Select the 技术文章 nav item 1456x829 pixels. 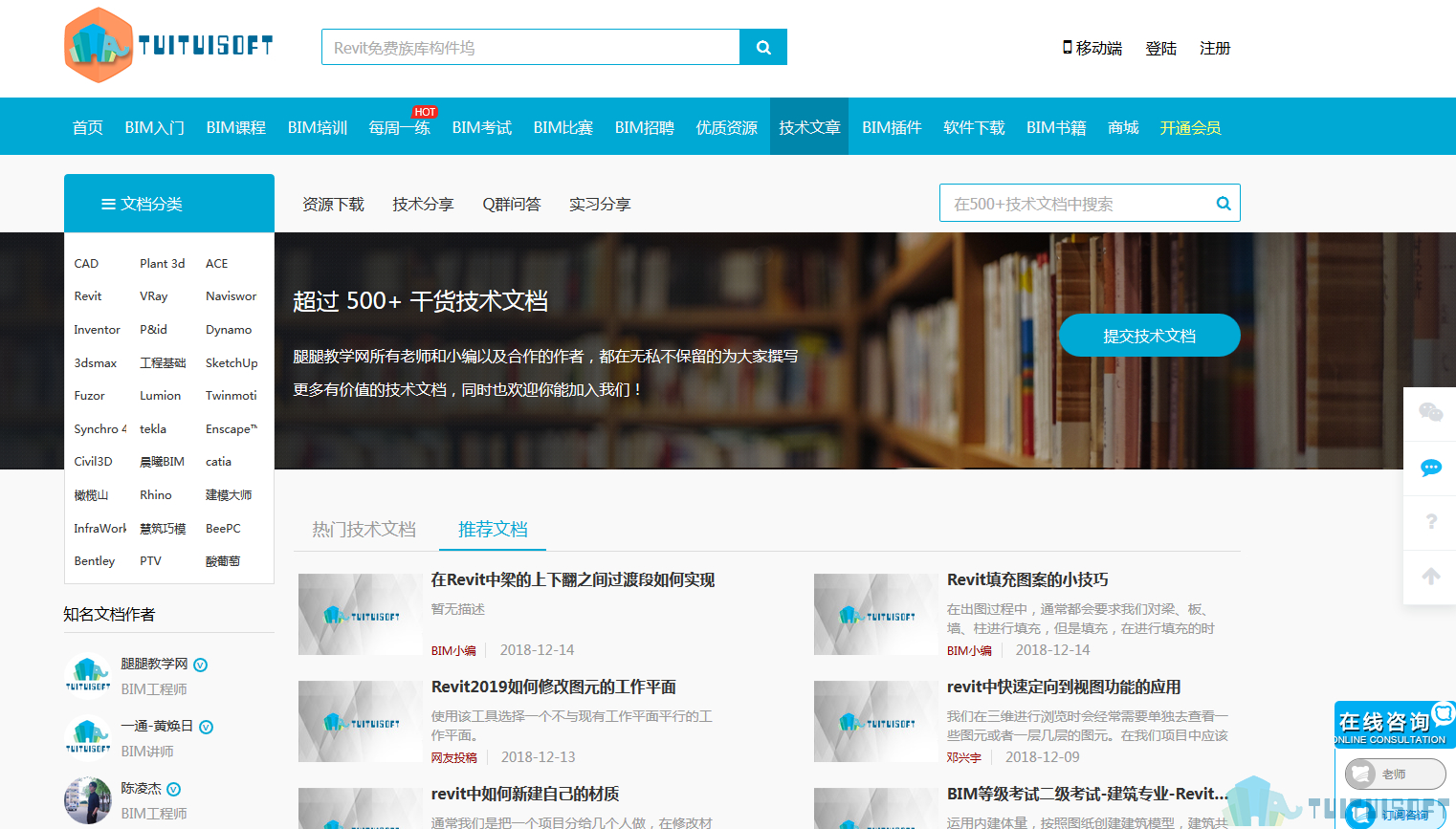809,127
